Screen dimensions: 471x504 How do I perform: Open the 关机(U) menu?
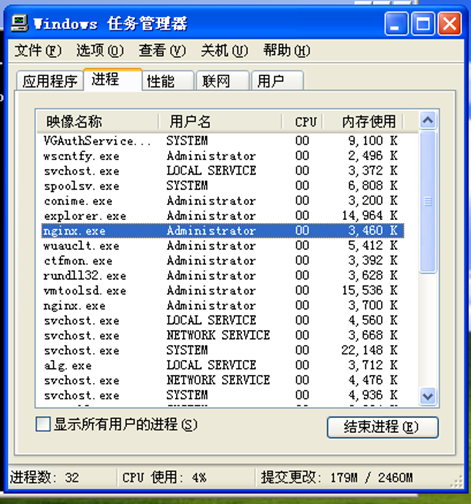click(224, 51)
